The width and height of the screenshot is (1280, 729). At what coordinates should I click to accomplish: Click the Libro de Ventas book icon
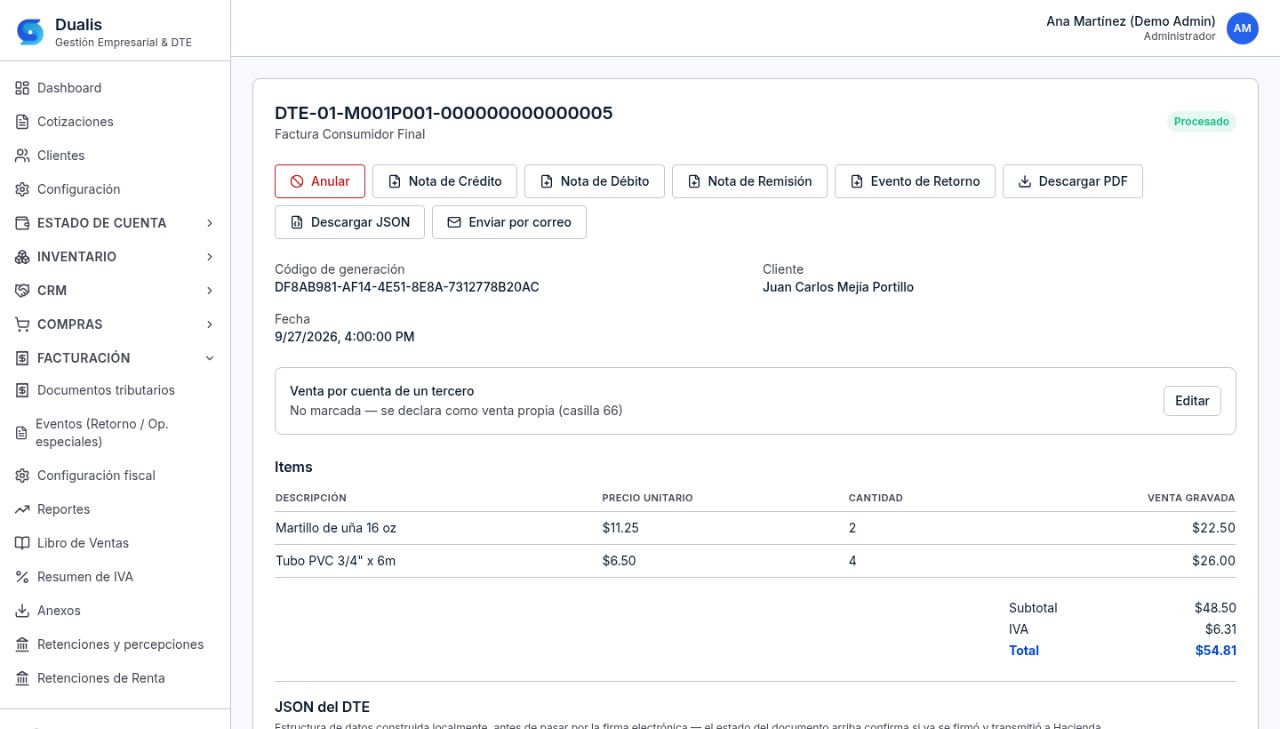22,543
